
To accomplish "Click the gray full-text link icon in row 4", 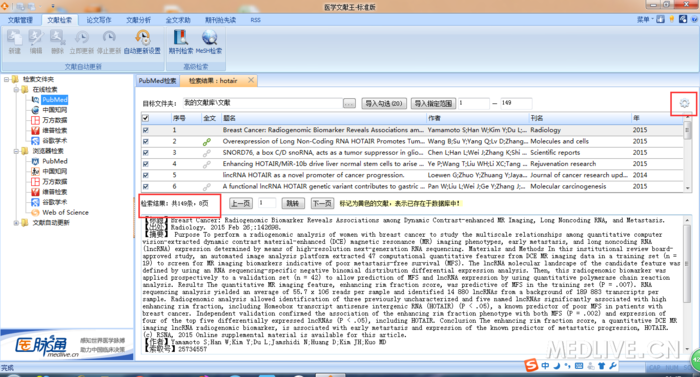I will (x=207, y=164).
